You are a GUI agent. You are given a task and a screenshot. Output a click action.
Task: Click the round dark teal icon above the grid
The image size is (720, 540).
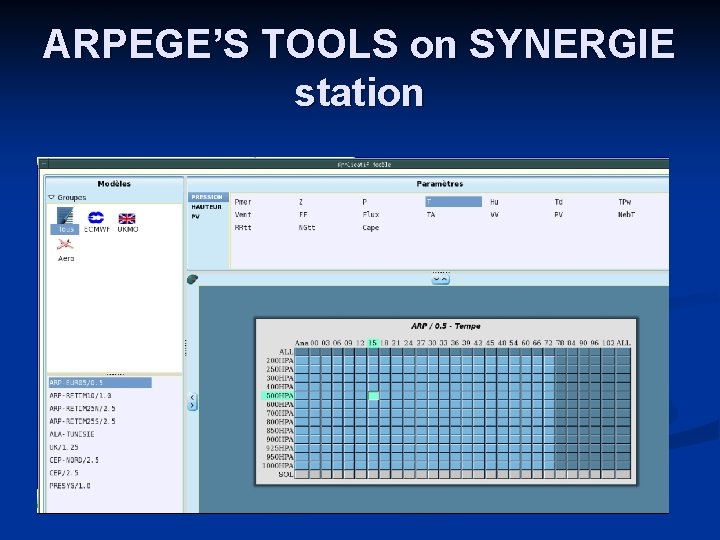[x=192, y=279]
